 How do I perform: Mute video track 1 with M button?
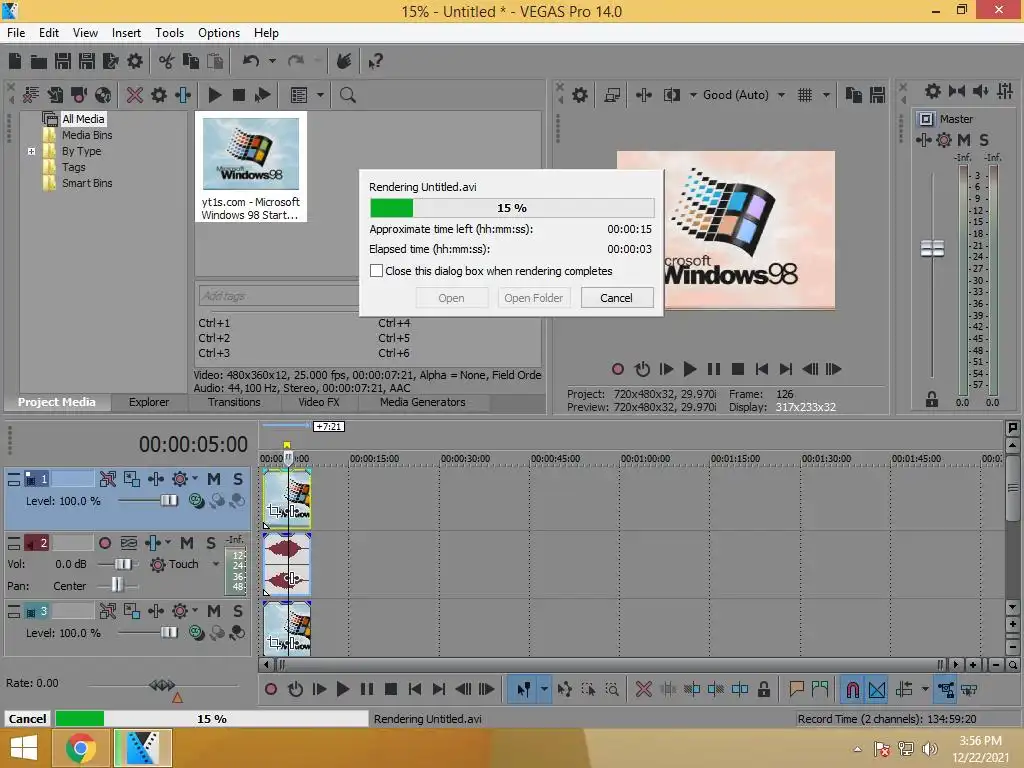coord(214,479)
